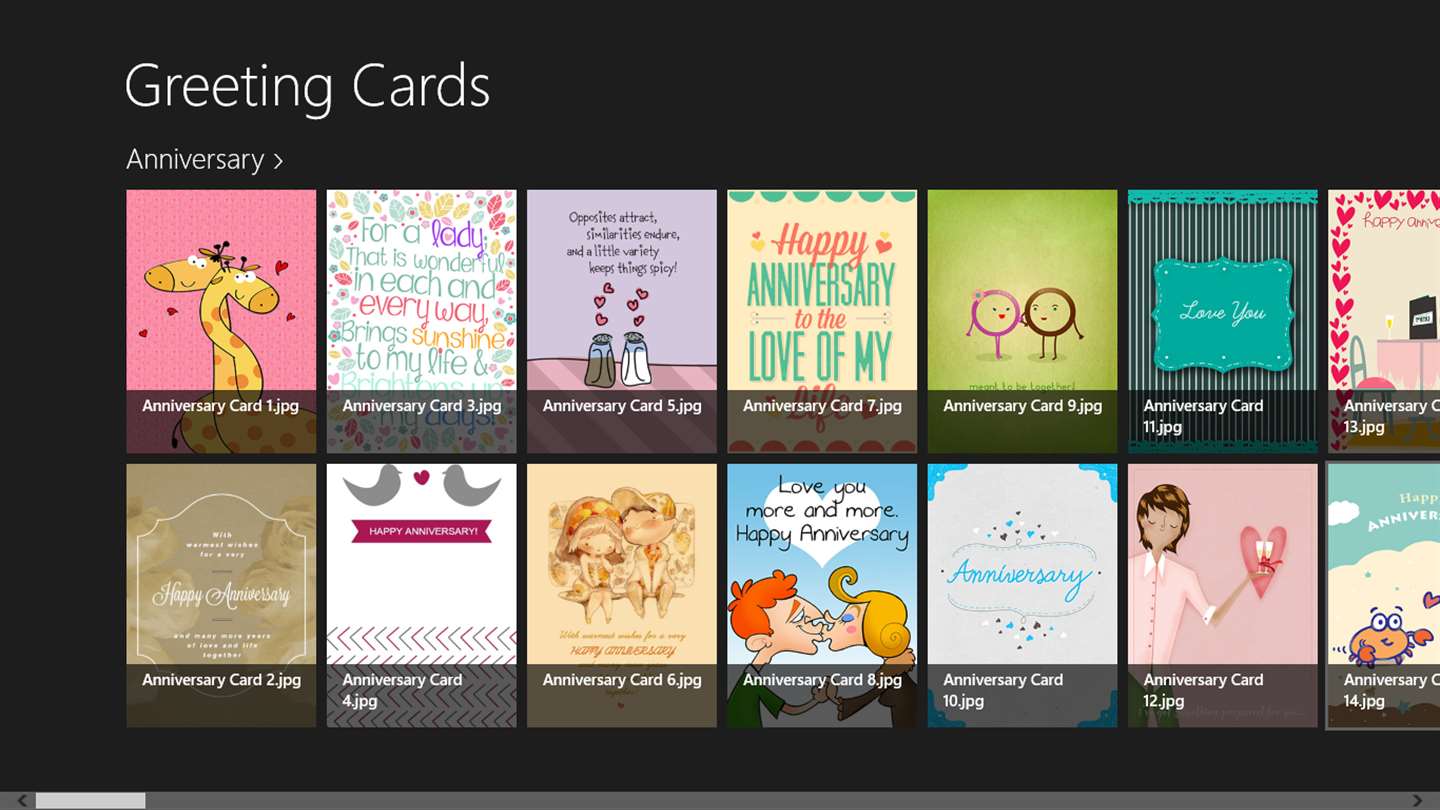Image resolution: width=1440 pixels, height=810 pixels.
Task: Select Anniversary Card 14.jpg crab card
Action: coord(1384,595)
